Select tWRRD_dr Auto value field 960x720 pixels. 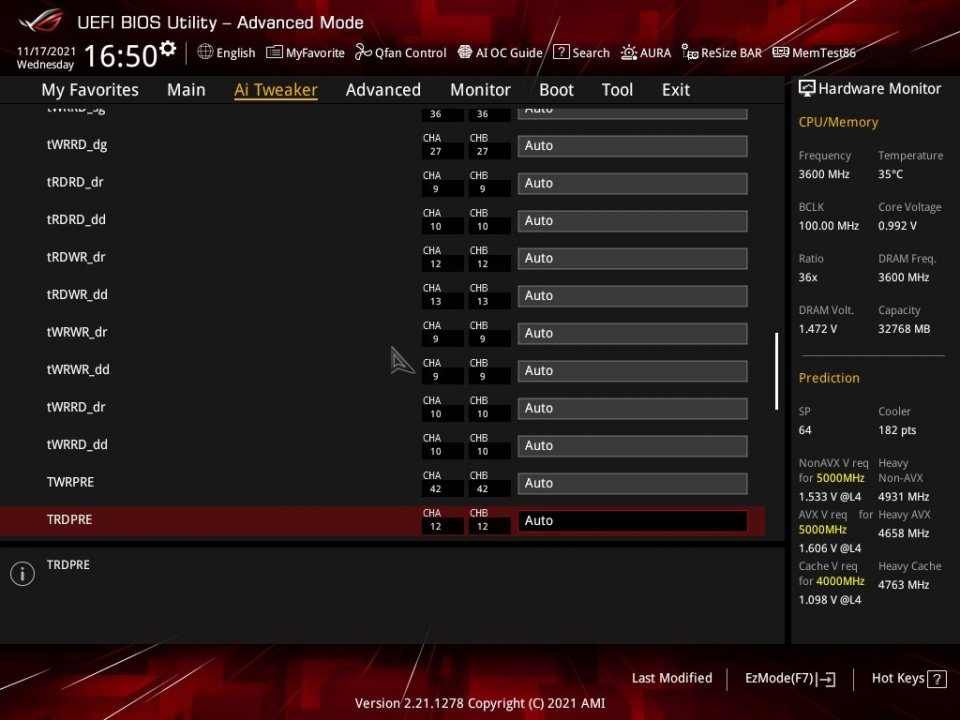click(x=632, y=408)
